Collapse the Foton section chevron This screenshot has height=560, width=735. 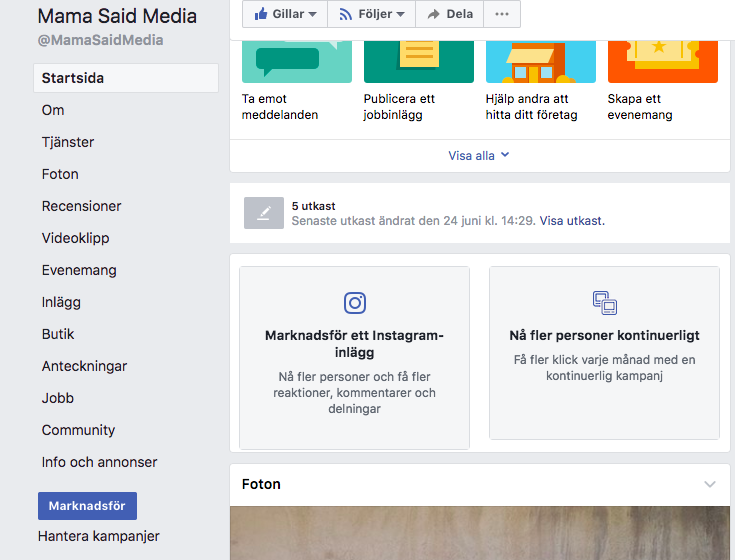(x=710, y=484)
